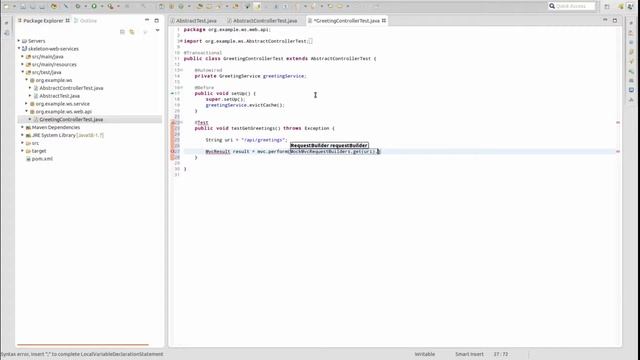Select the GreetingControllerTest.java editor tab
The height and width of the screenshot is (360, 640).
point(346,20)
